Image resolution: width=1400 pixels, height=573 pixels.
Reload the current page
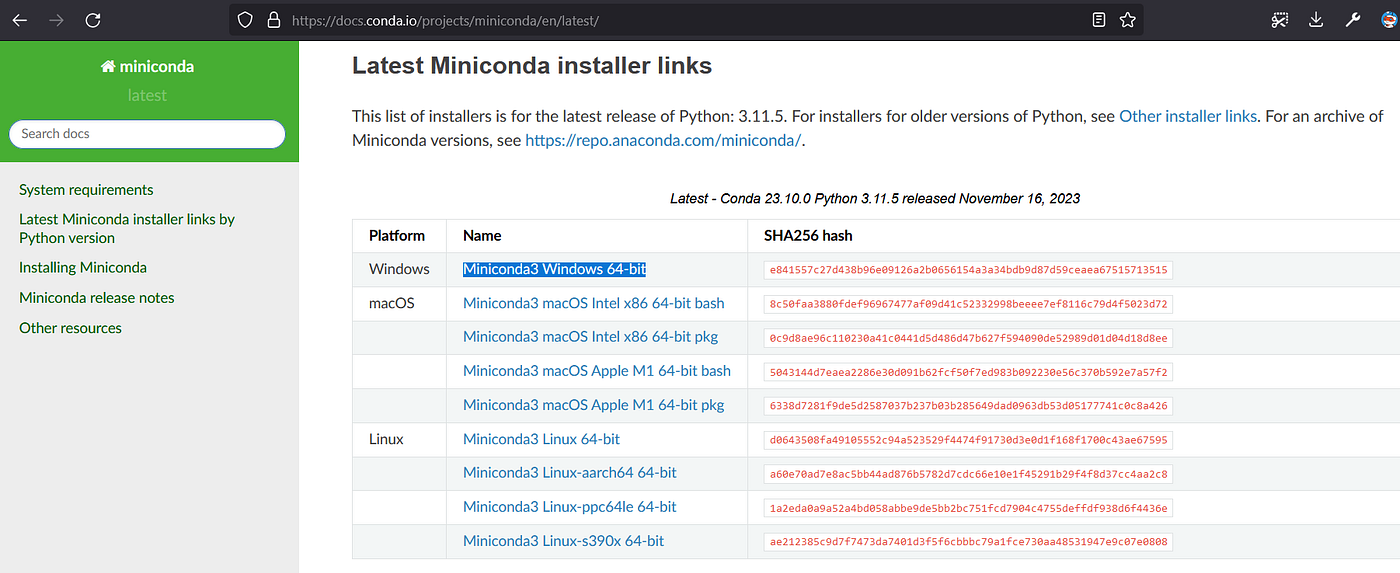(x=93, y=20)
